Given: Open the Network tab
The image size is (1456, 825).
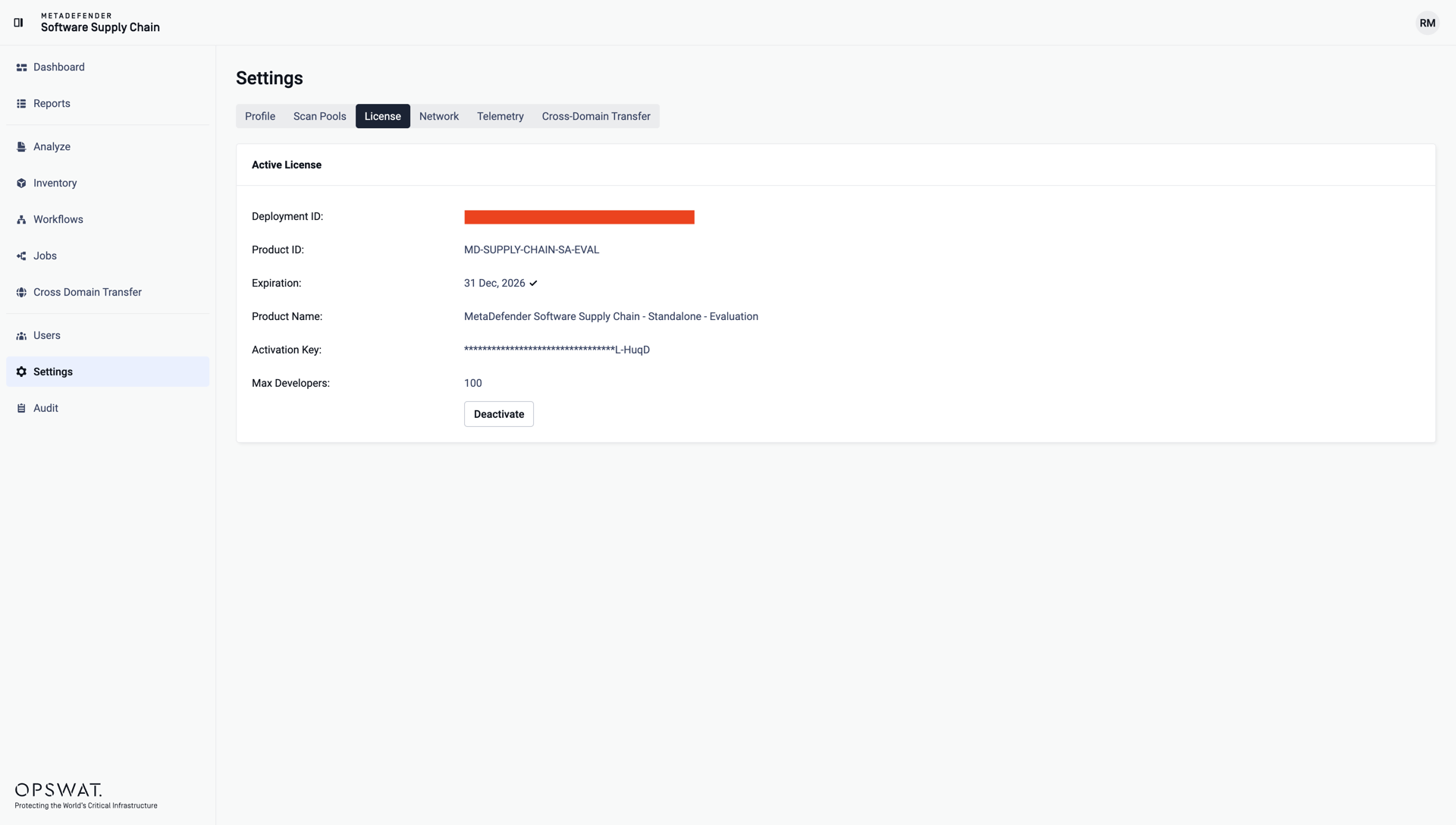Looking at the screenshot, I should (439, 116).
